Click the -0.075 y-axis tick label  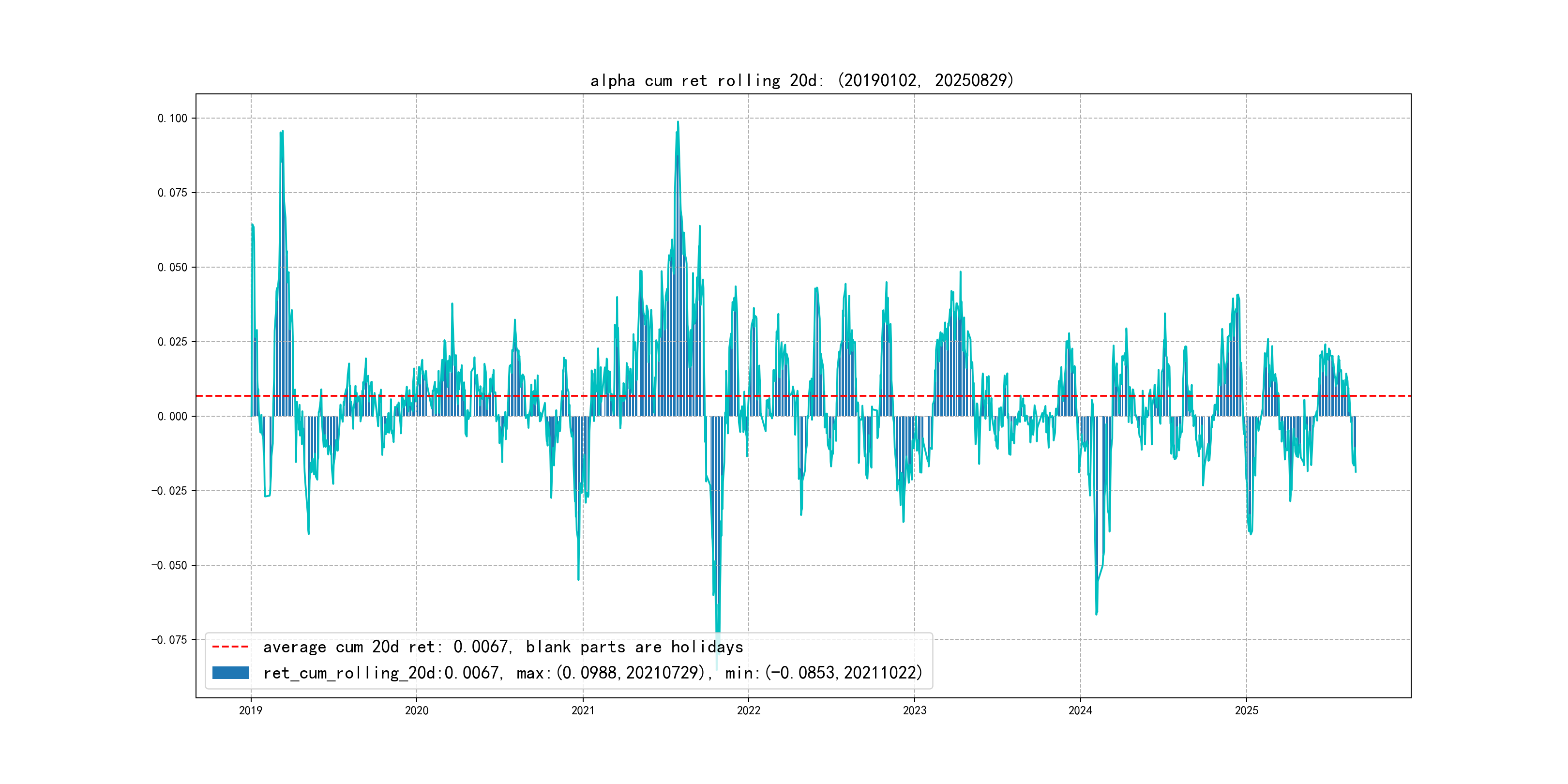(x=169, y=640)
